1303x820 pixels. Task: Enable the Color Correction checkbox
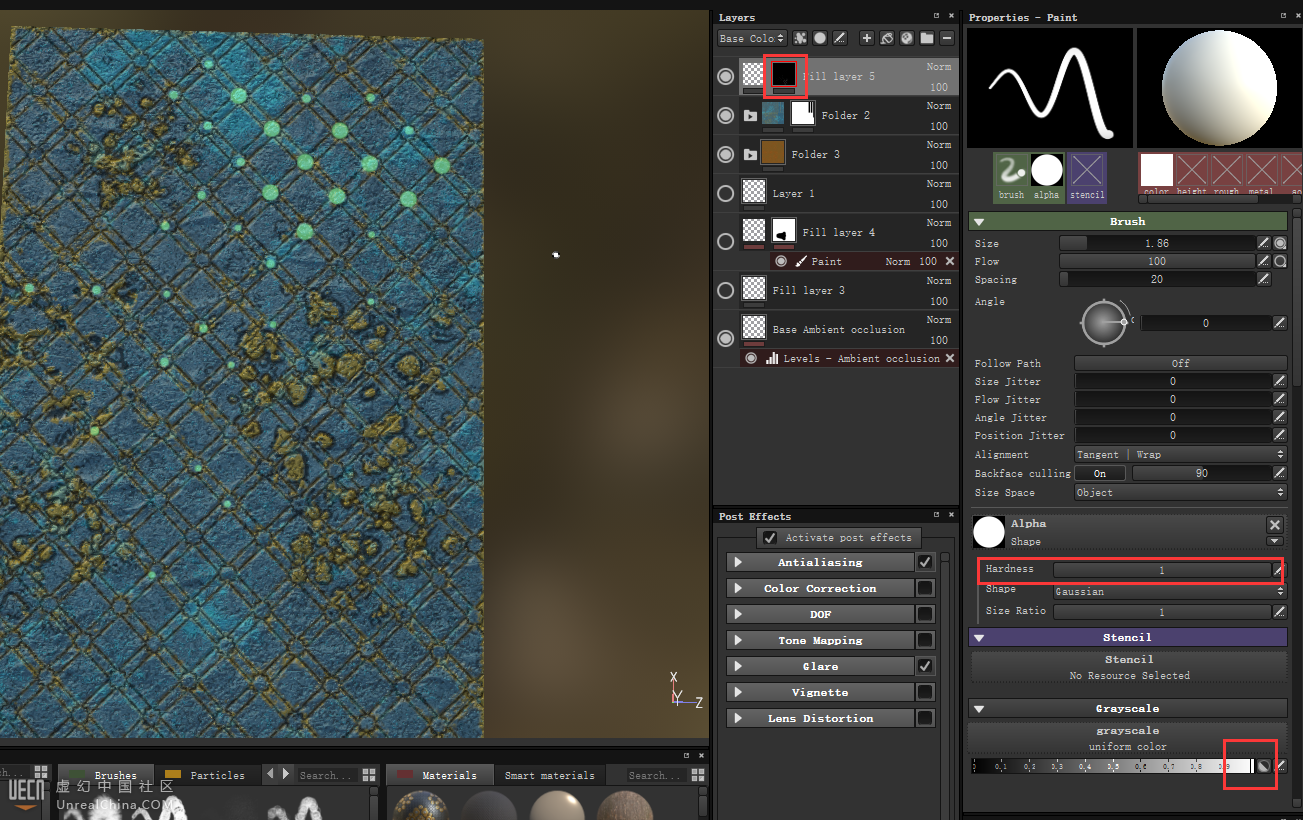925,588
